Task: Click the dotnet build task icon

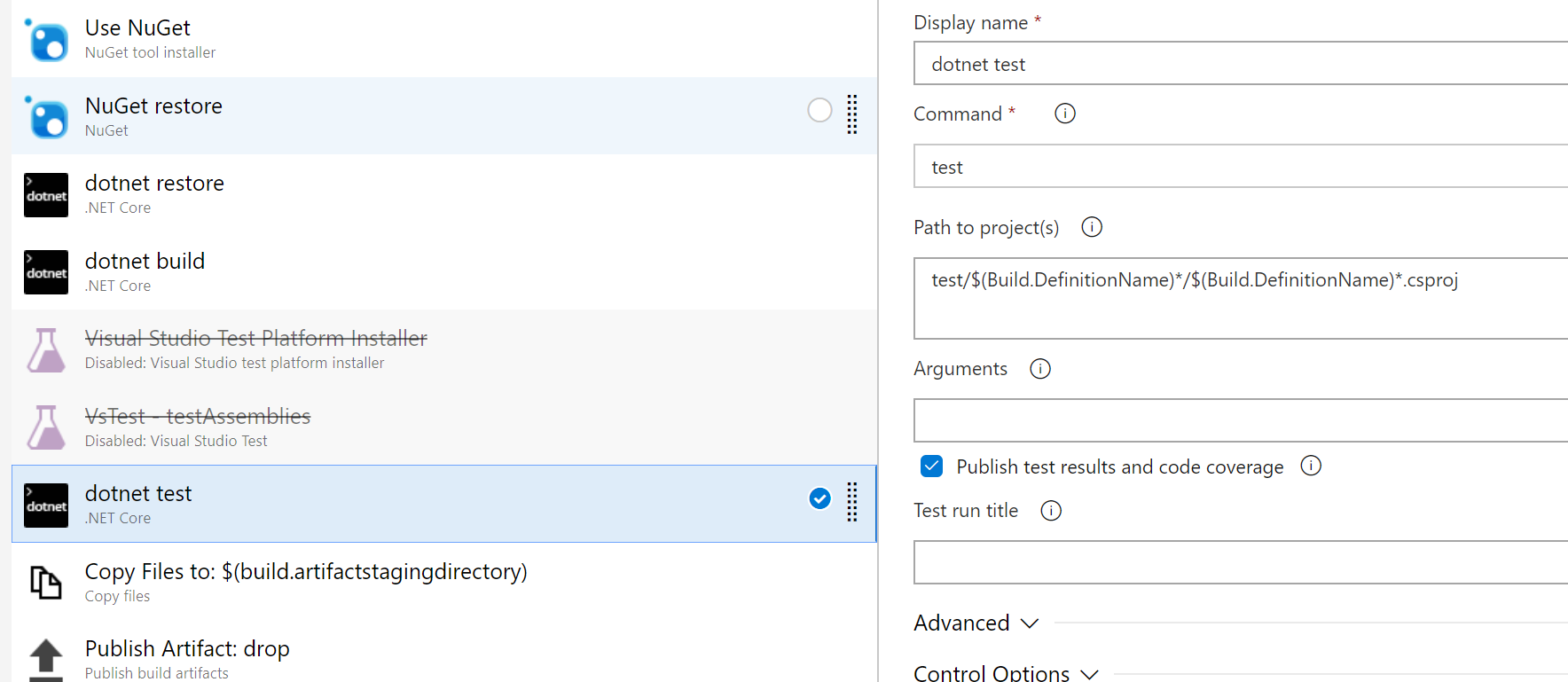Action: coord(46,272)
